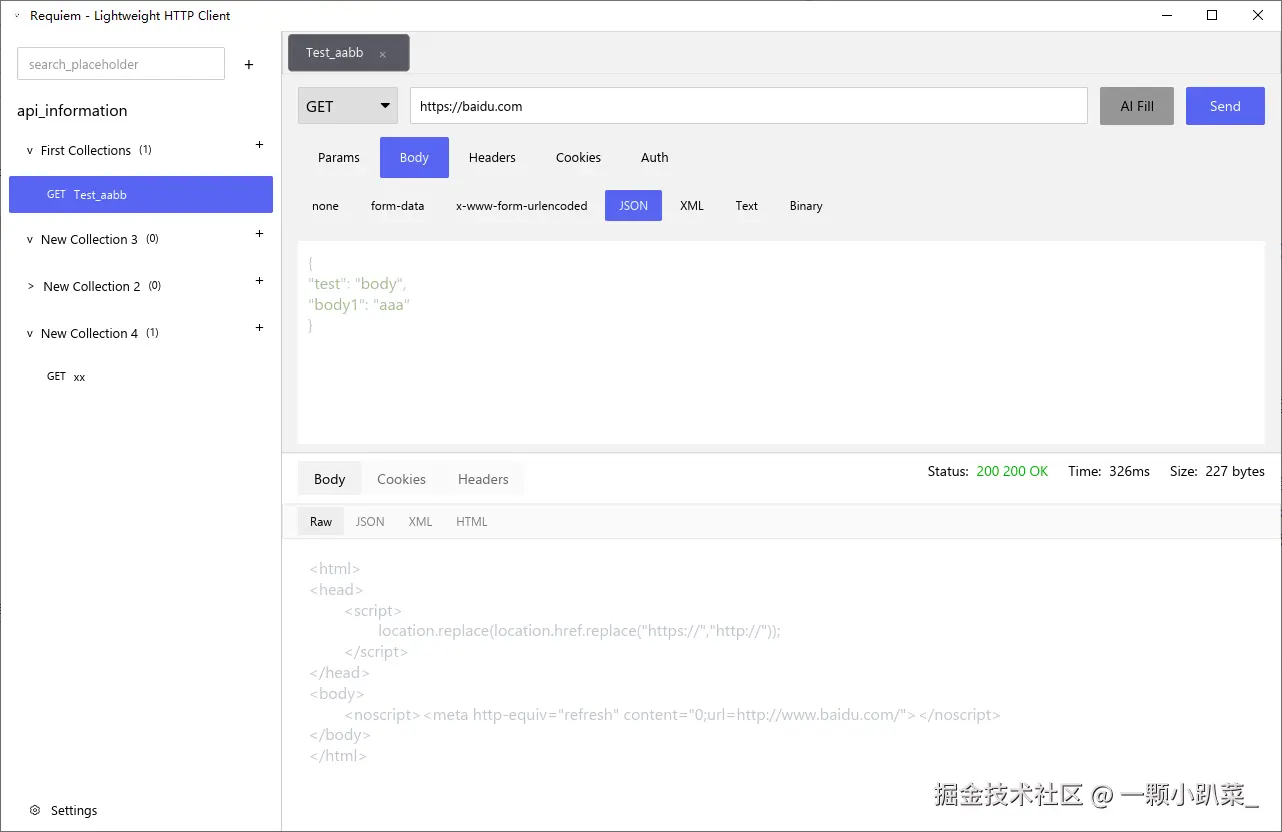Open the response Body tab
Image resolution: width=1282 pixels, height=832 pixels.
click(329, 479)
